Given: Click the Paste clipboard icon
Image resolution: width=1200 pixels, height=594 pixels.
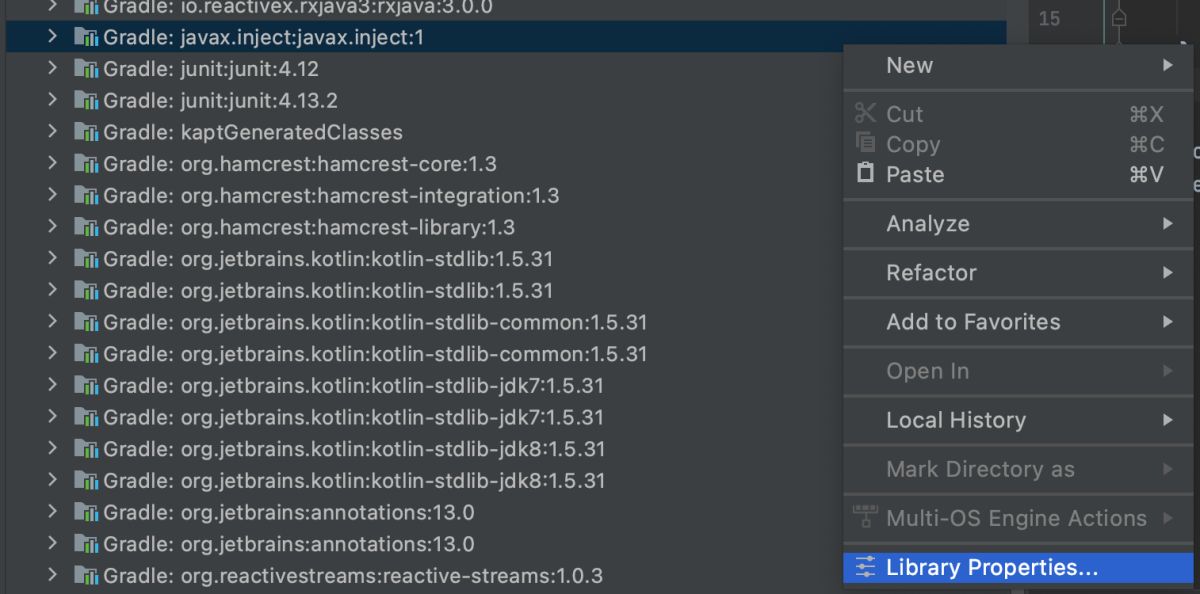Looking at the screenshot, I should click(x=865, y=174).
